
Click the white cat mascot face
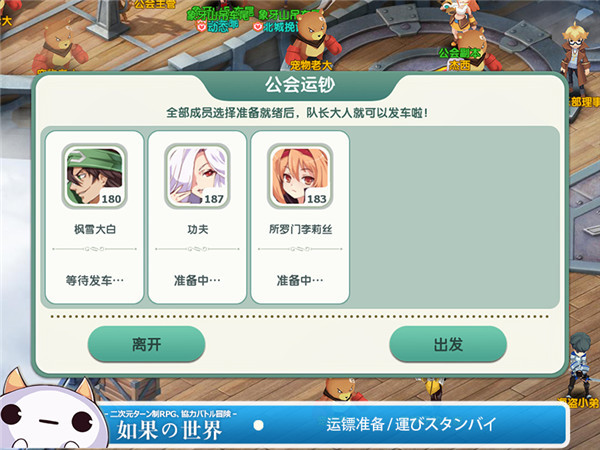click(x=48, y=413)
